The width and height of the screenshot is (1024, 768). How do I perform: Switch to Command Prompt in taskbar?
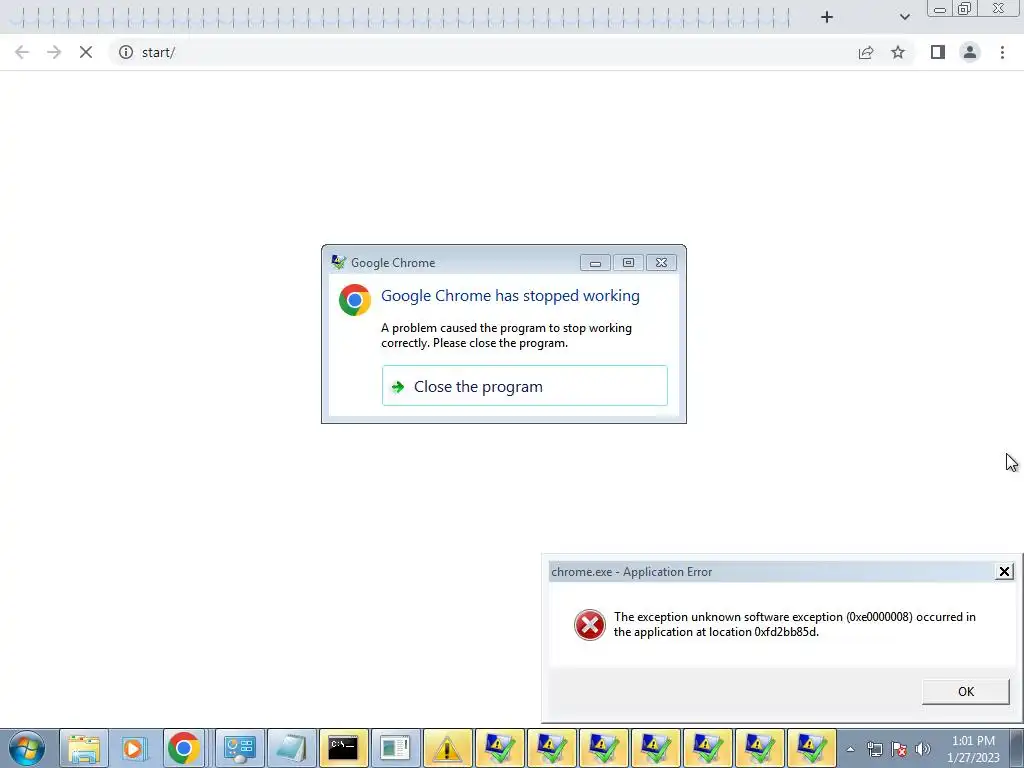[x=344, y=748]
